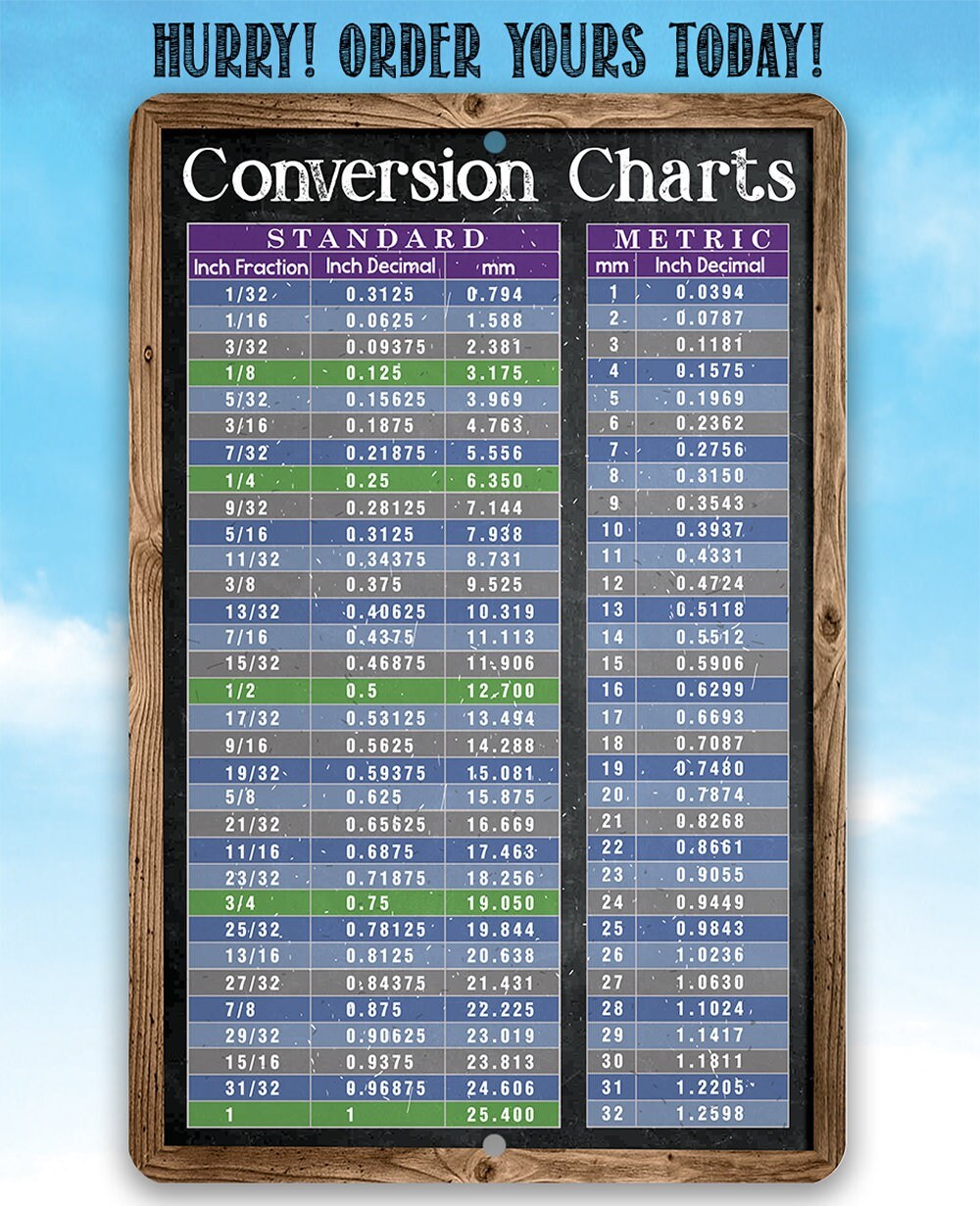The image size is (980, 1206).
Task: Click the Conversion Charts title
Action: (x=490, y=174)
